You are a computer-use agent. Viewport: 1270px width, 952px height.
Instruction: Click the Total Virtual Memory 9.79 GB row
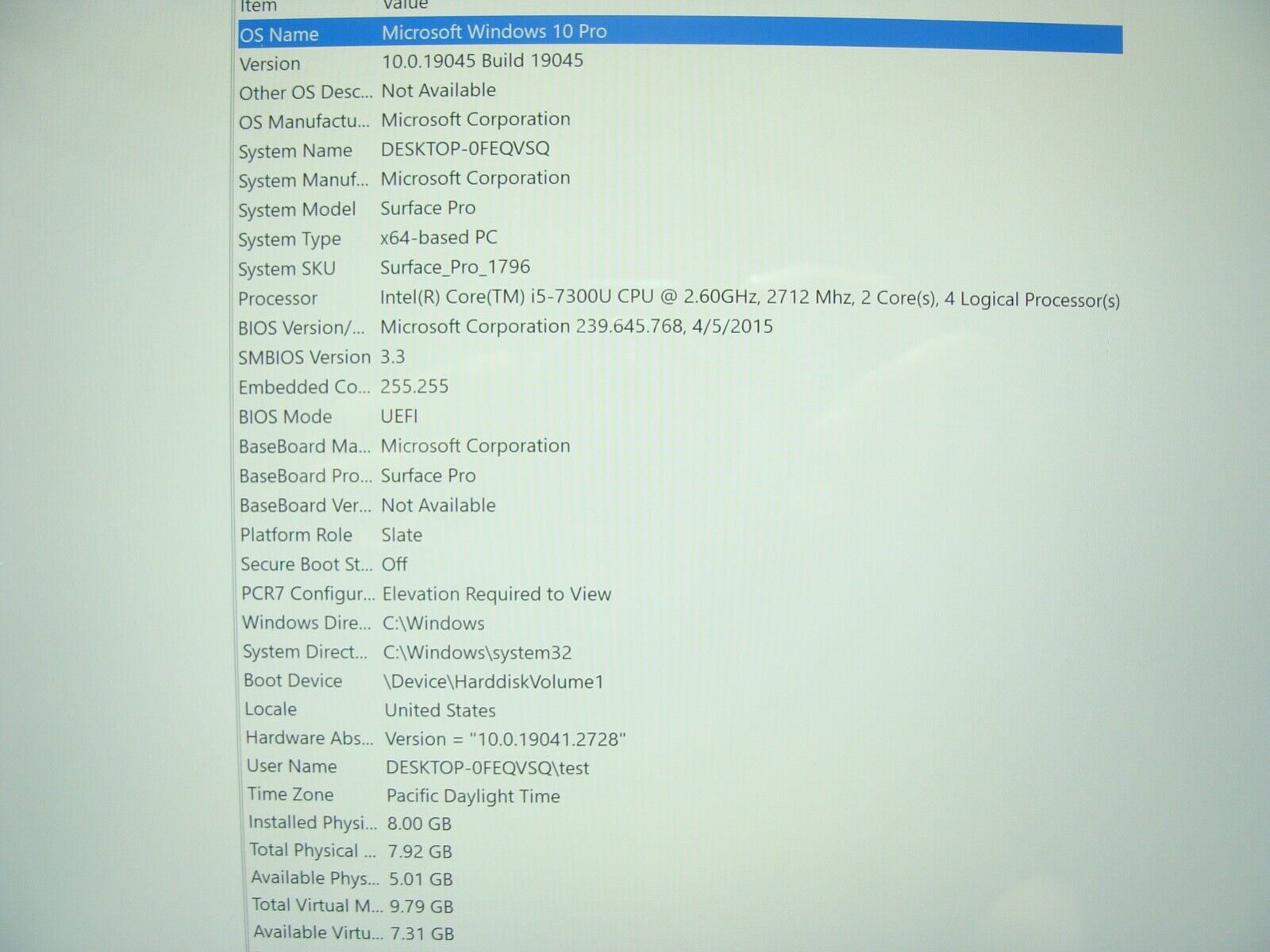click(x=680, y=906)
